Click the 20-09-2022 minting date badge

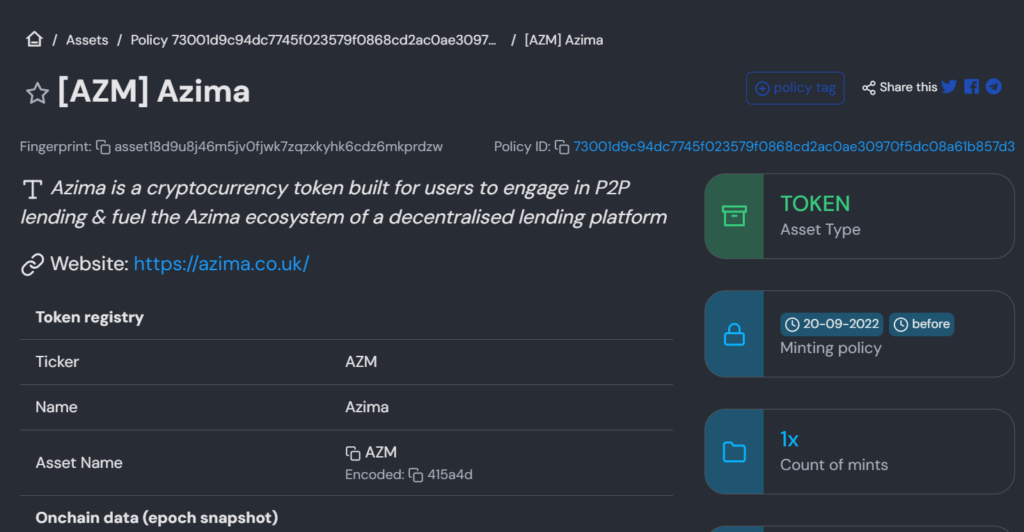click(x=832, y=324)
